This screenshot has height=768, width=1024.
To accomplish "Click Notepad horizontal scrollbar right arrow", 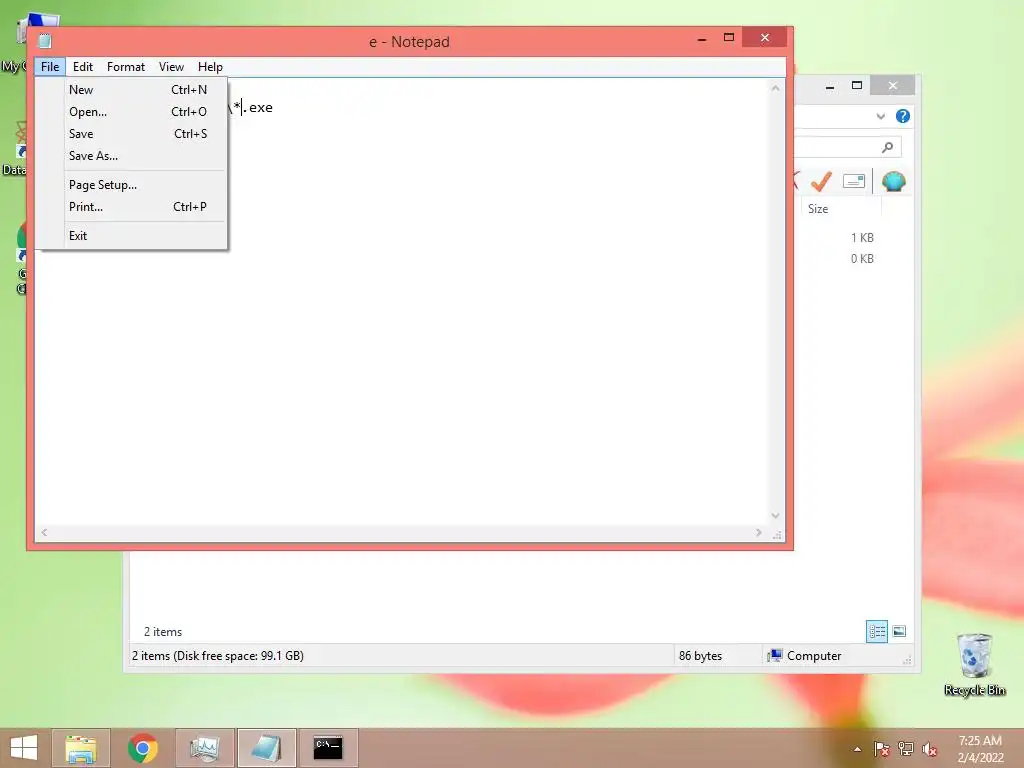I will 758,533.
